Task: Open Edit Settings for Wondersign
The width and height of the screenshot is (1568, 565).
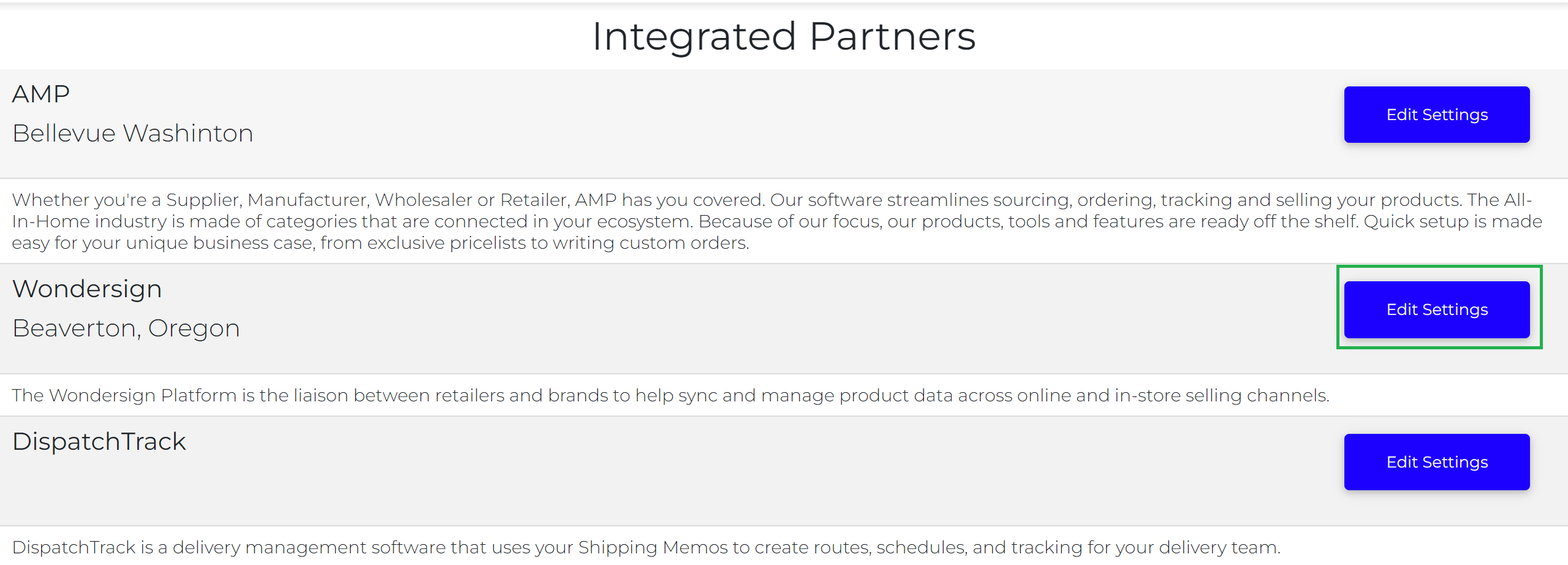Action: point(1436,309)
